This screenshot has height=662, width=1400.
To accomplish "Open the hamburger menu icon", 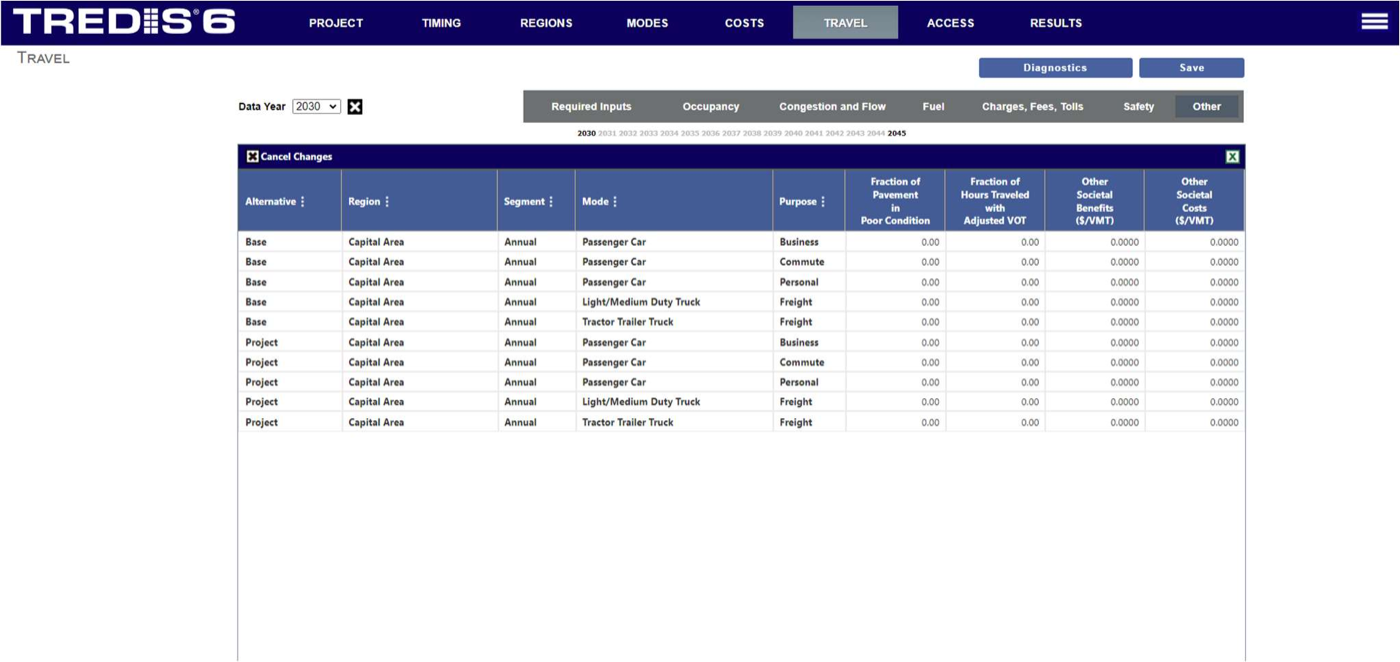I will 1374,22.
